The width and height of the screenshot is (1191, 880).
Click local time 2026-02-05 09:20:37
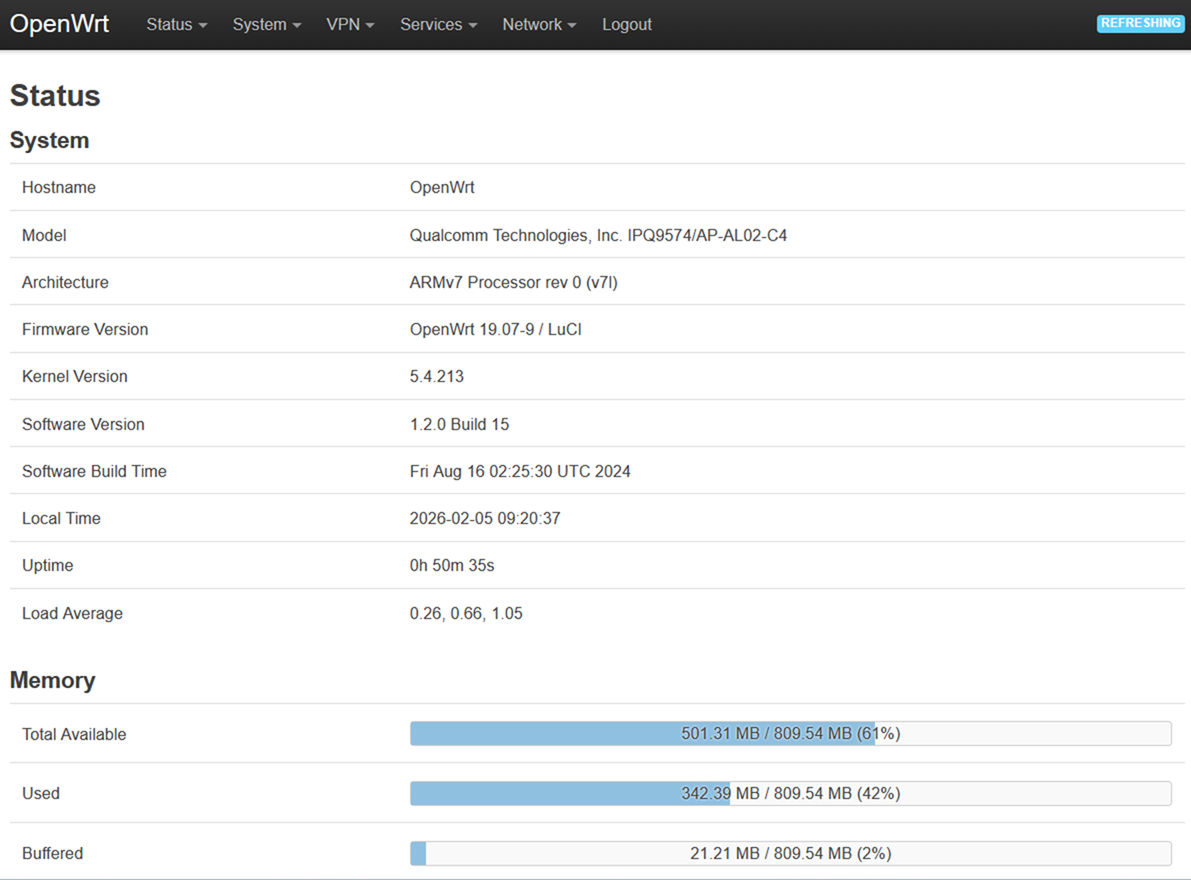(x=485, y=519)
